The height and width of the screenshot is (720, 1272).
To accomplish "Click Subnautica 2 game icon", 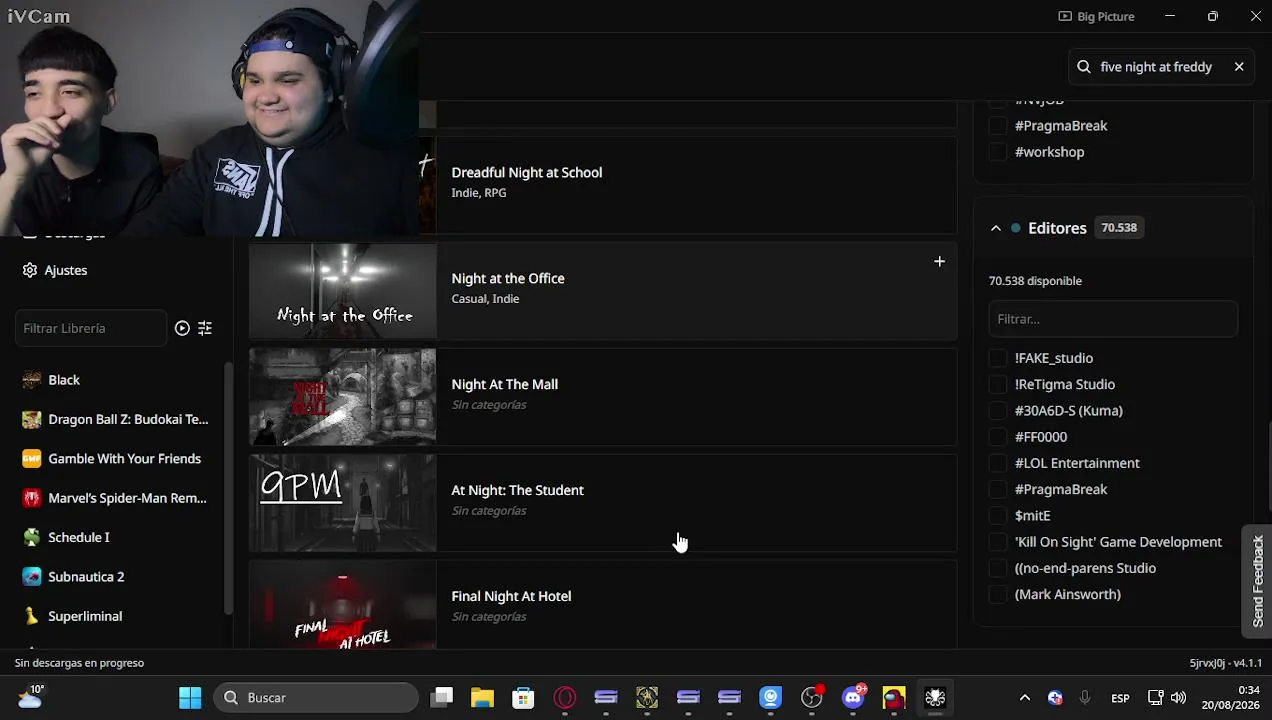I will tap(32, 577).
